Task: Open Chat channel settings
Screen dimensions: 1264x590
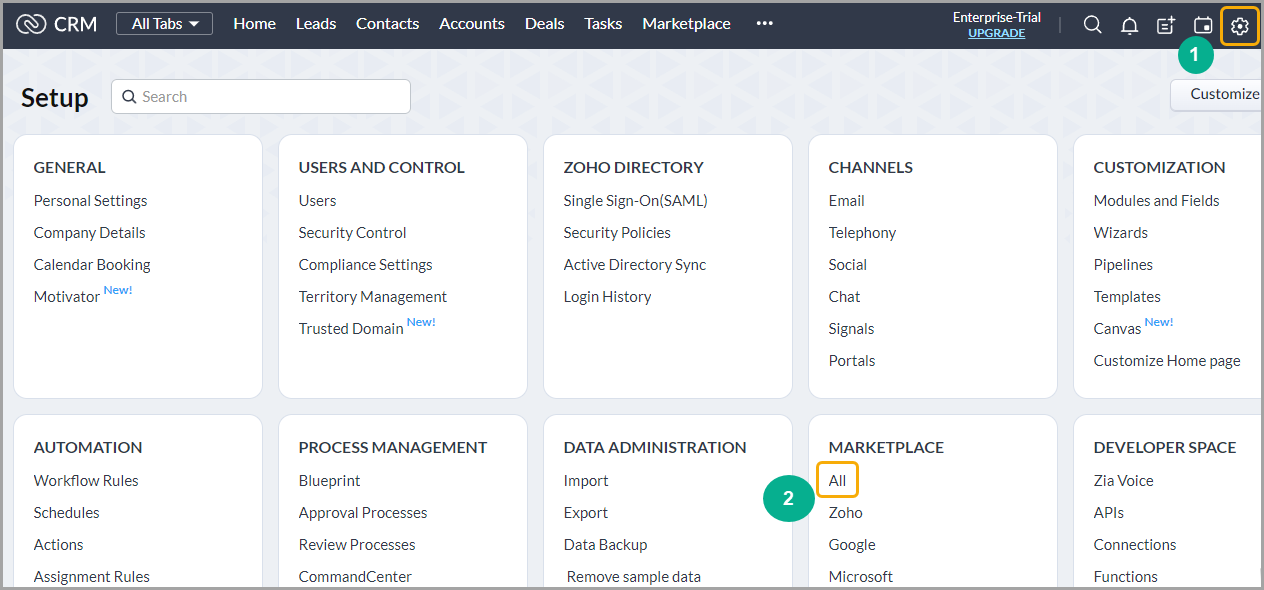Action: click(x=844, y=297)
